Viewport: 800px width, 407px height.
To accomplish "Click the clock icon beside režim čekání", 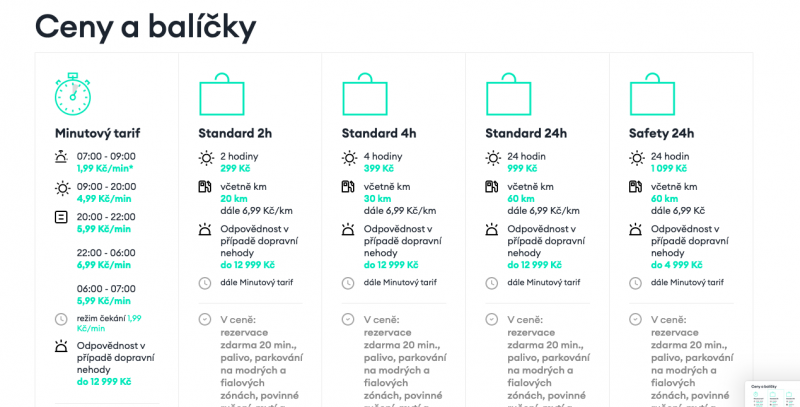I will point(61,319).
